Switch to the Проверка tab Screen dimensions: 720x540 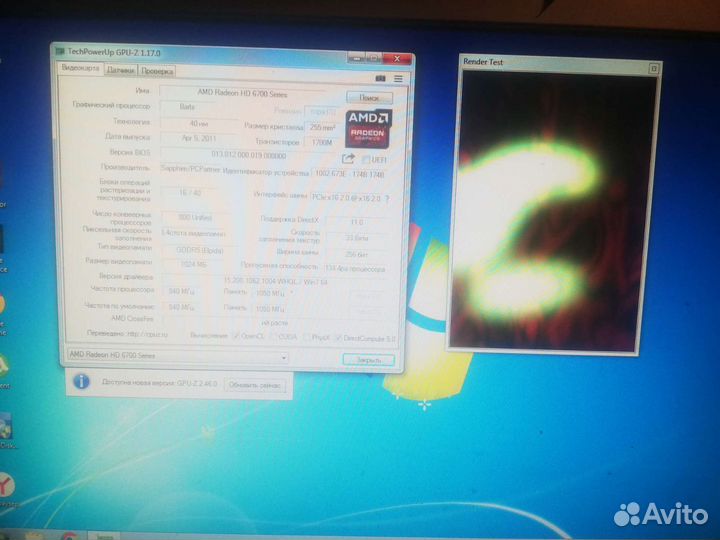pyautogui.click(x=157, y=71)
